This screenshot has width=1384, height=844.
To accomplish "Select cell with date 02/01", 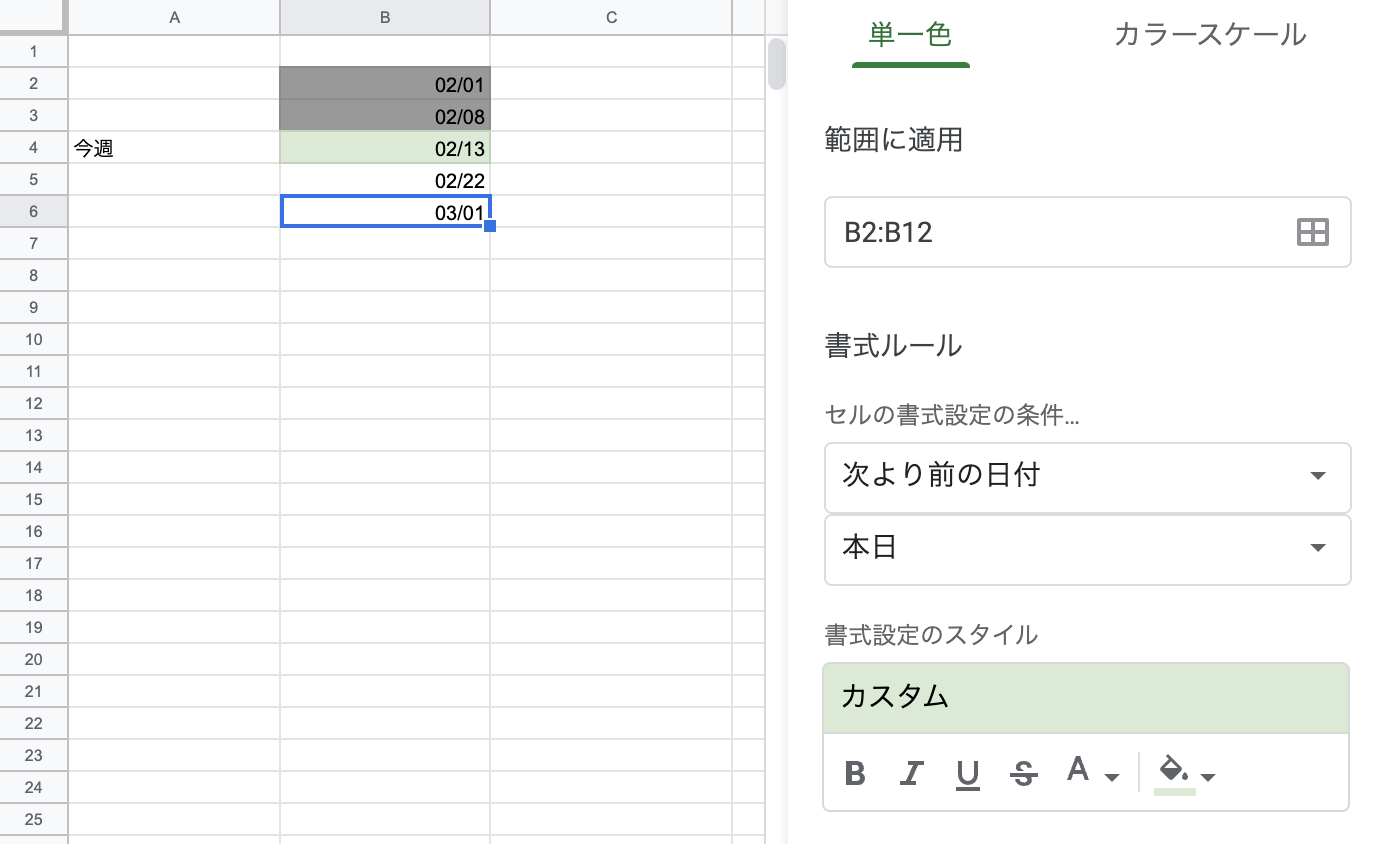I will pyautogui.click(x=385, y=84).
